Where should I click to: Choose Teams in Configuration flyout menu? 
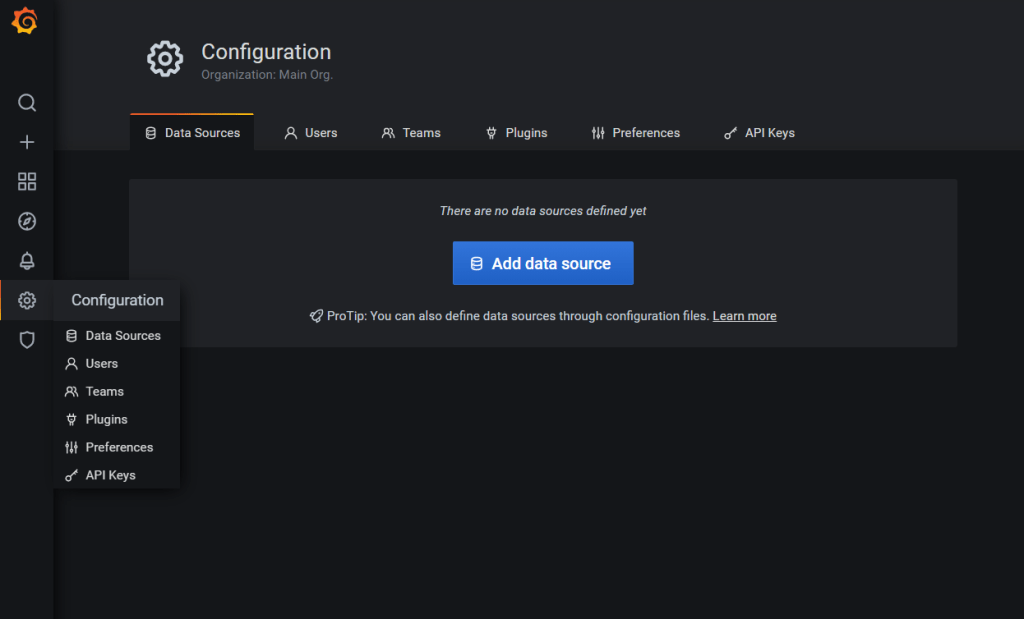104,392
